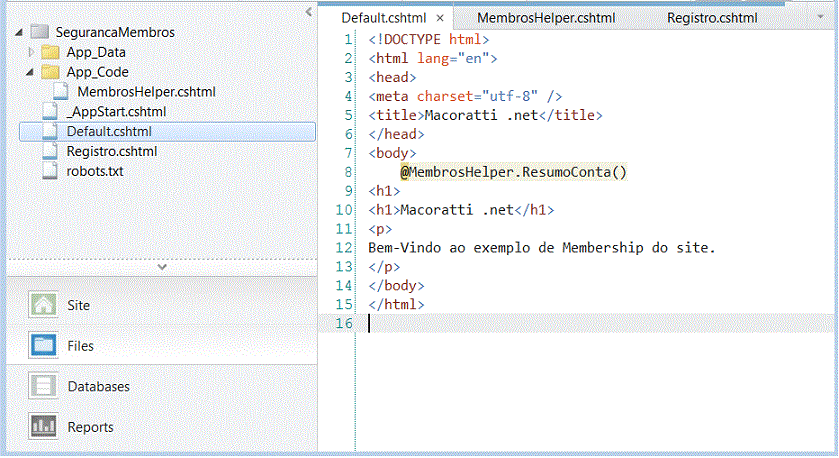Open the tab list dropdown arrow

pyautogui.click(x=820, y=17)
